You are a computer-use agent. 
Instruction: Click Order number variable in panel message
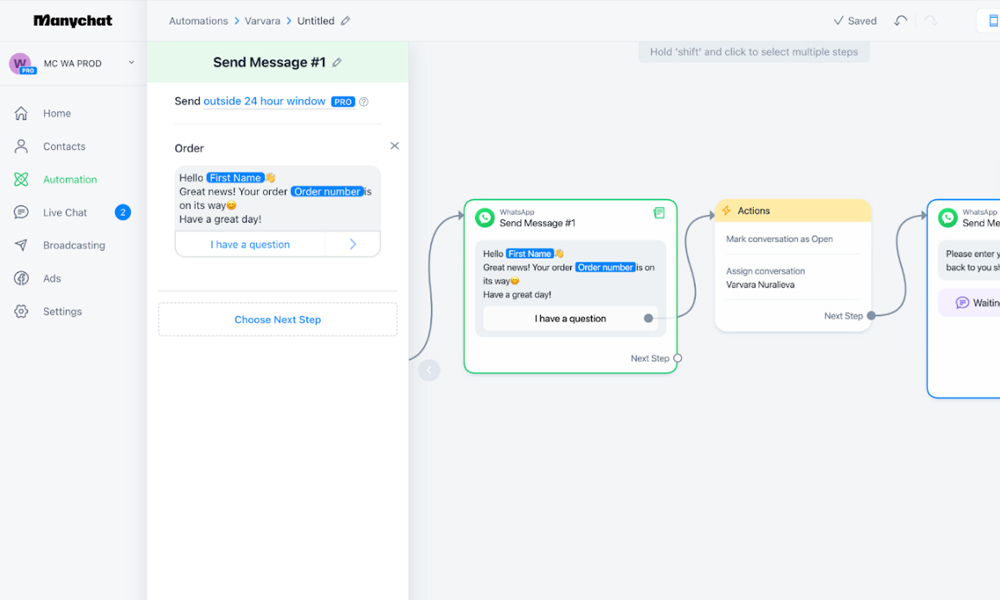[x=327, y=191]
